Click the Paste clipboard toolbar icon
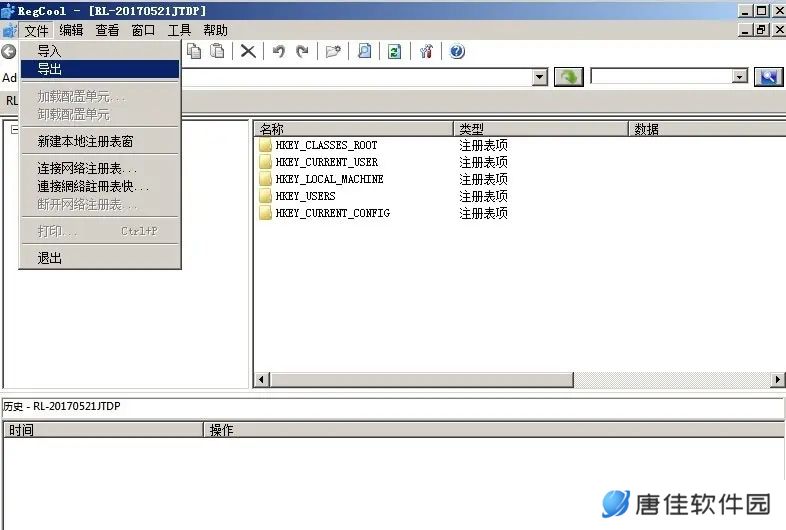The width and height of the screenshot is (786, 530). (x=217, y=51)
